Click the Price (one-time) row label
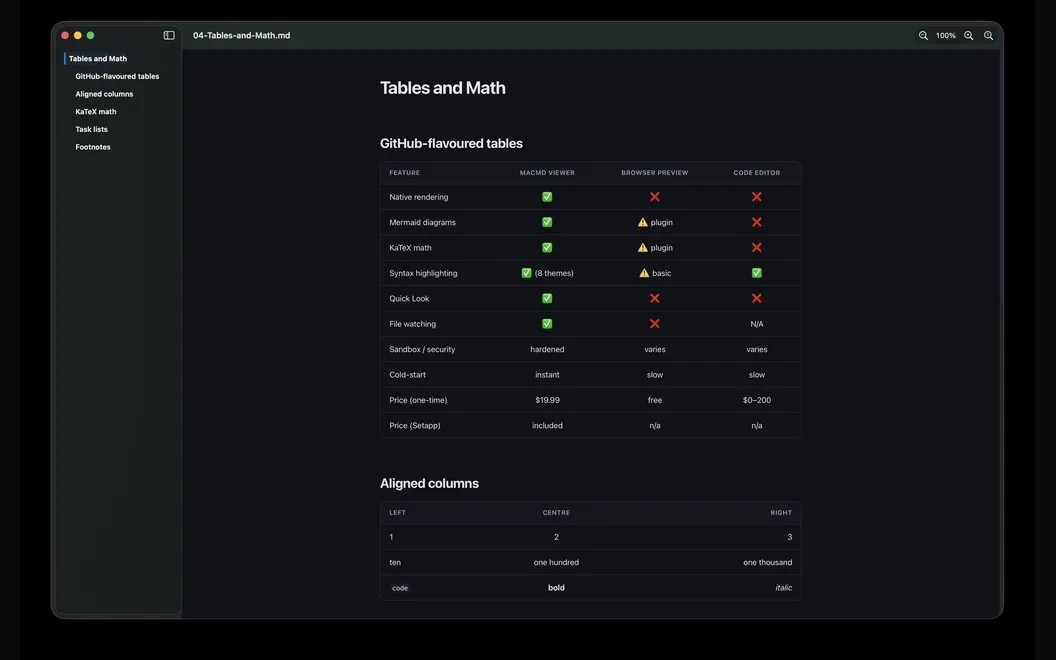1056x660 pixels. (418, 400)
